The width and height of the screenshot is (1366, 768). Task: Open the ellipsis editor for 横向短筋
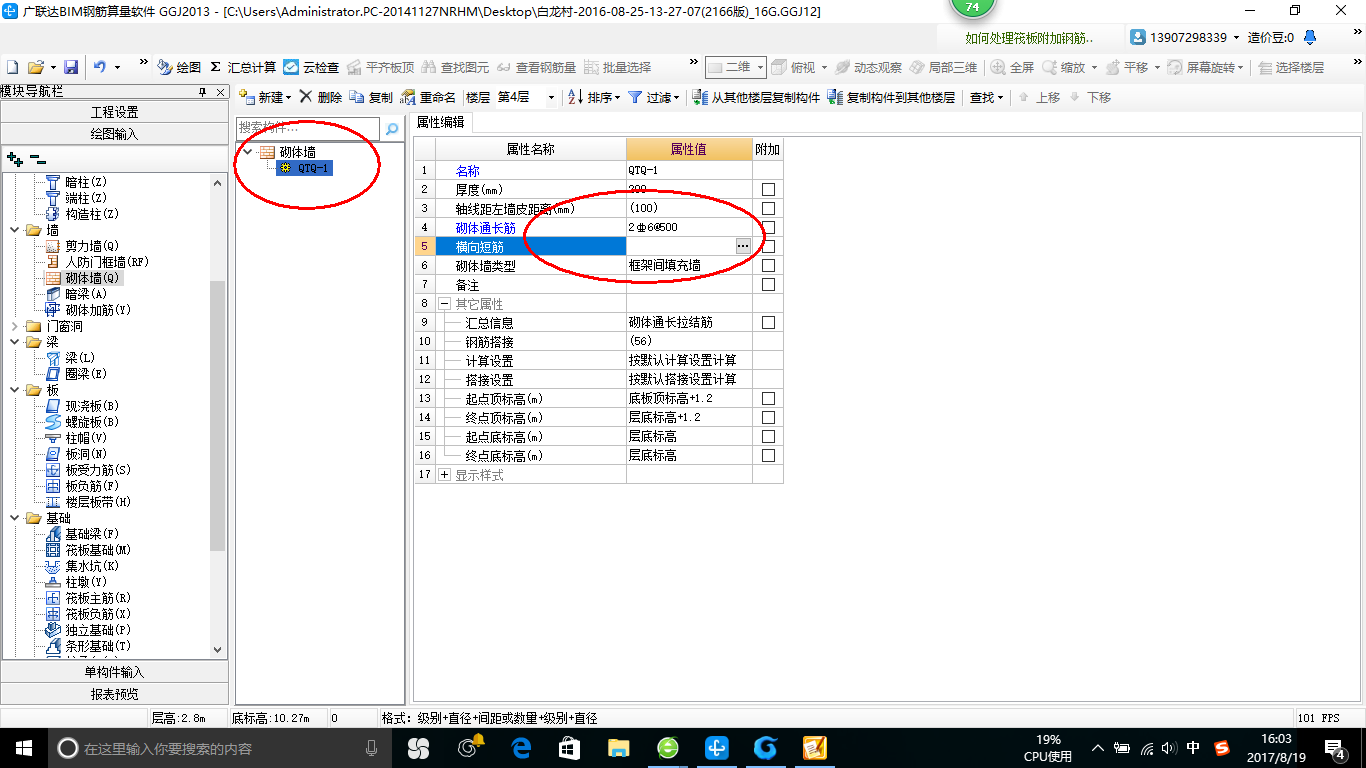click(743, 246)
